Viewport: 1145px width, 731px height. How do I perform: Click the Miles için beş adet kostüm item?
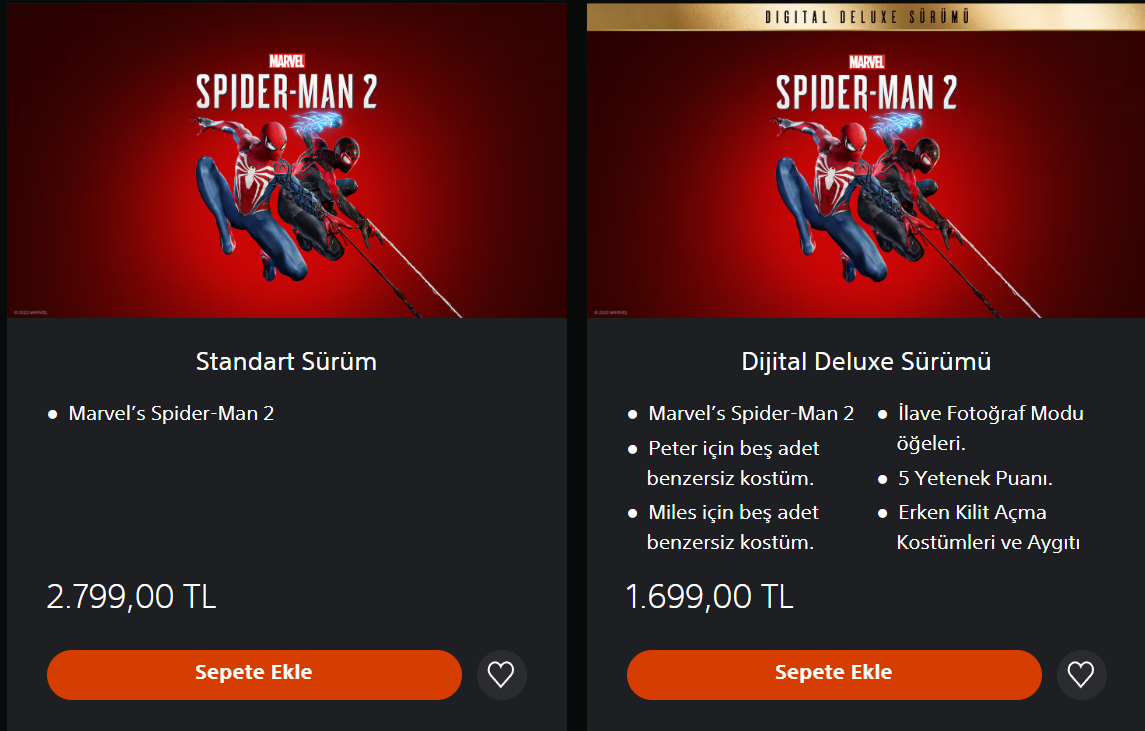point(733,527)
